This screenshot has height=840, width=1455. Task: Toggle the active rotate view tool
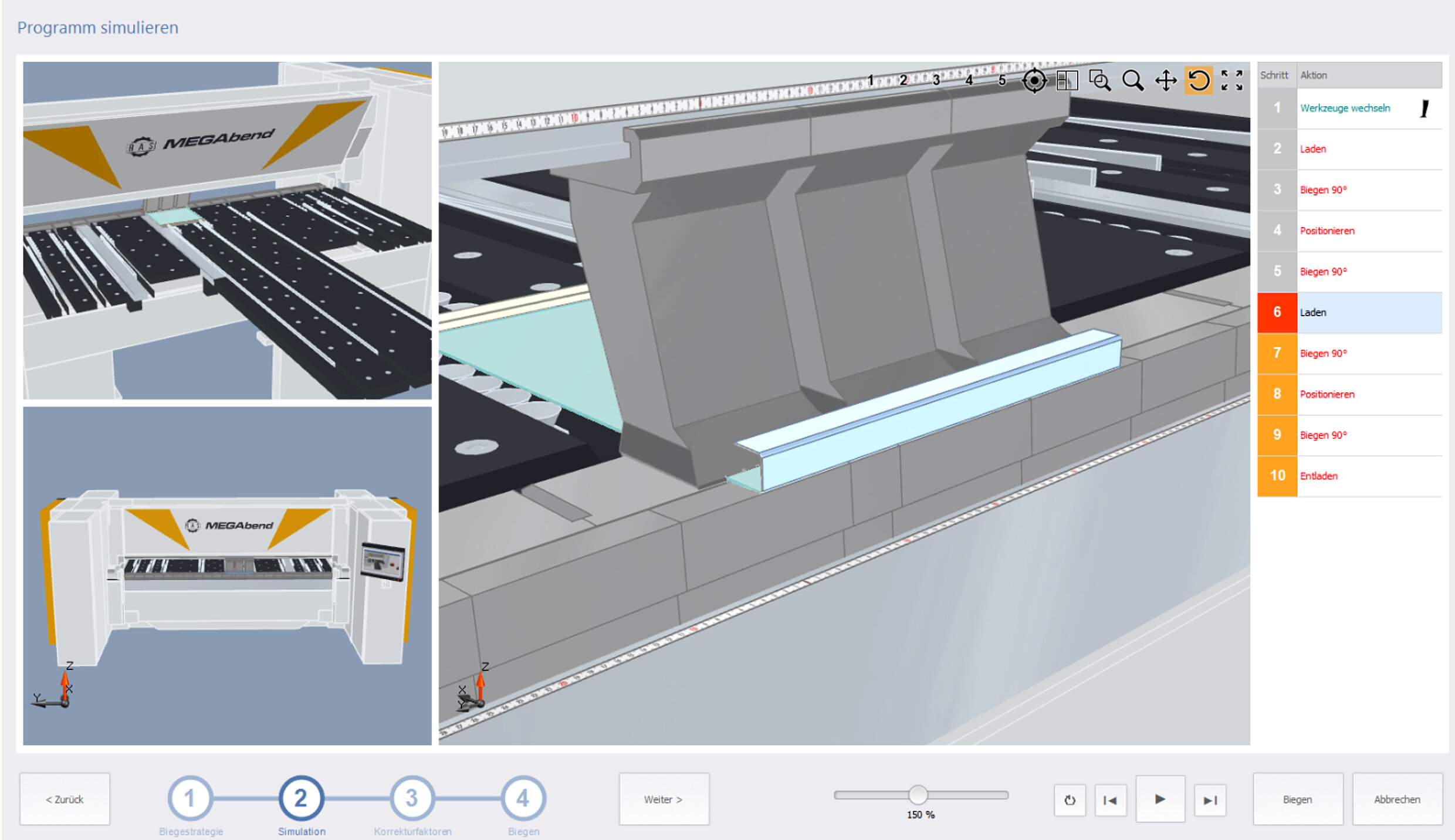(1199, 80)
